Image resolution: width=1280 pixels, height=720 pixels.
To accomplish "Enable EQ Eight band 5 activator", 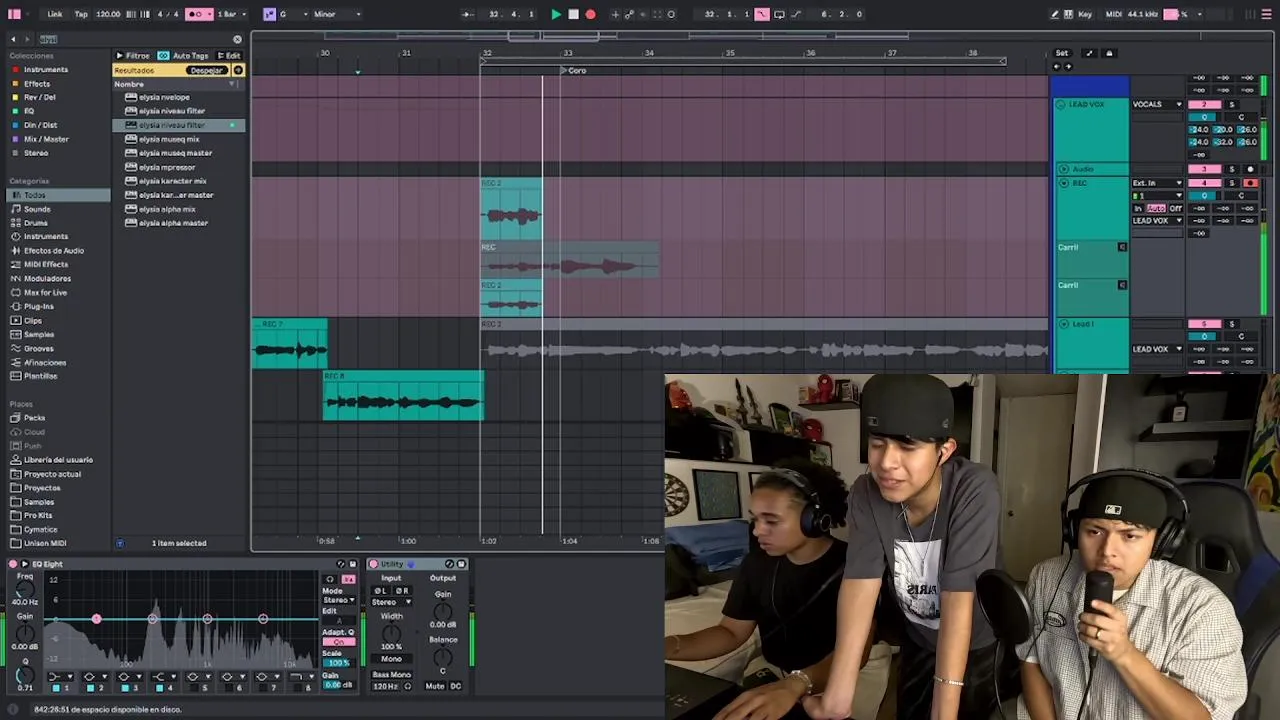I will tap(193, 688).
